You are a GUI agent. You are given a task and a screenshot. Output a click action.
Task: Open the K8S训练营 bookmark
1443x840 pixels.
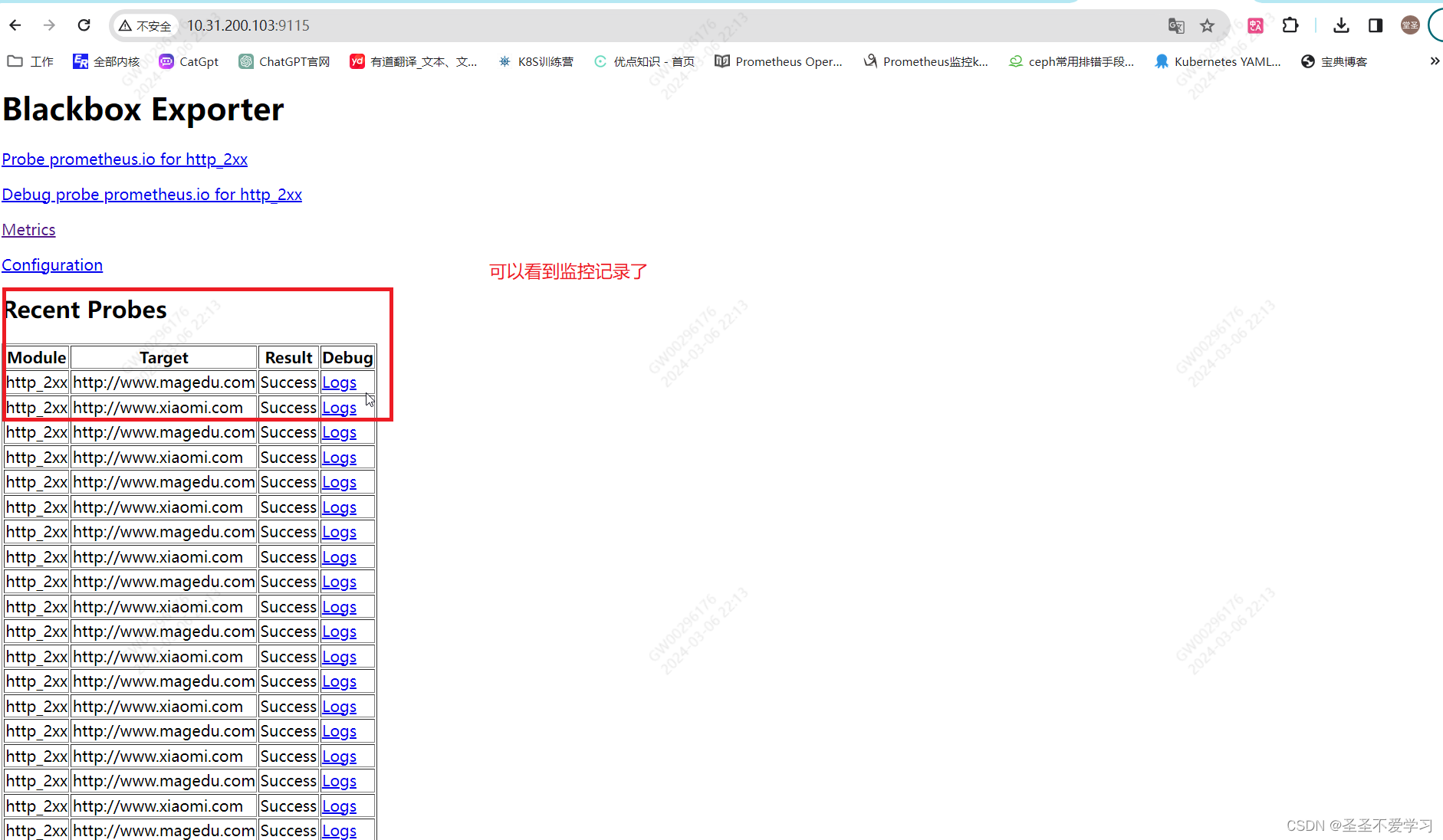tap(535, 61)
